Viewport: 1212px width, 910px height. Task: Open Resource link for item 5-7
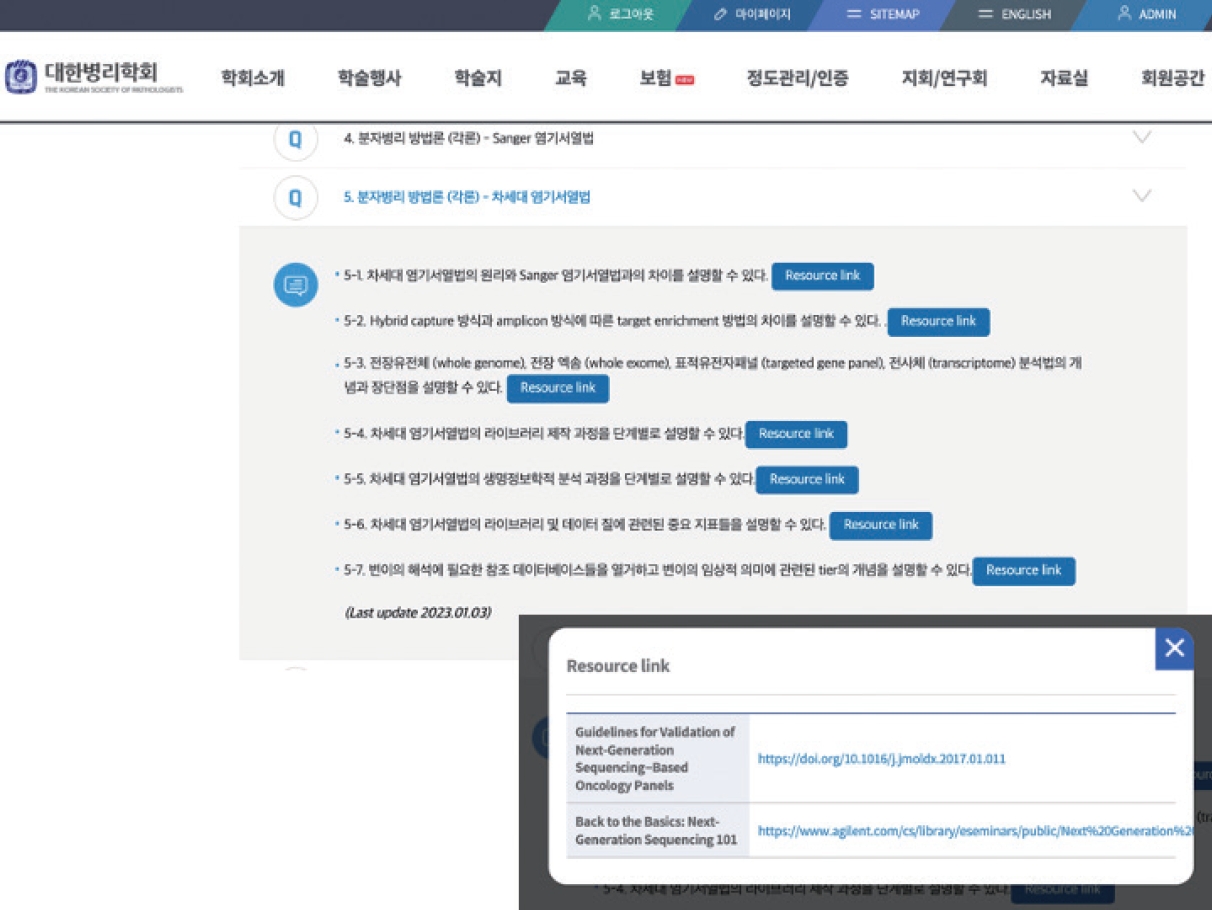click(x=1024, y=571)
